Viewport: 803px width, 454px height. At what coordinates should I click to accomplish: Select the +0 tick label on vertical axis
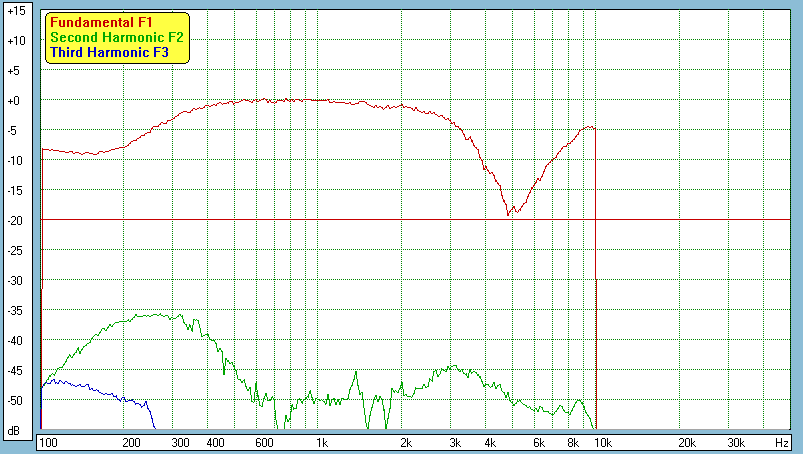pyautogui.click(x=15, y=101)
